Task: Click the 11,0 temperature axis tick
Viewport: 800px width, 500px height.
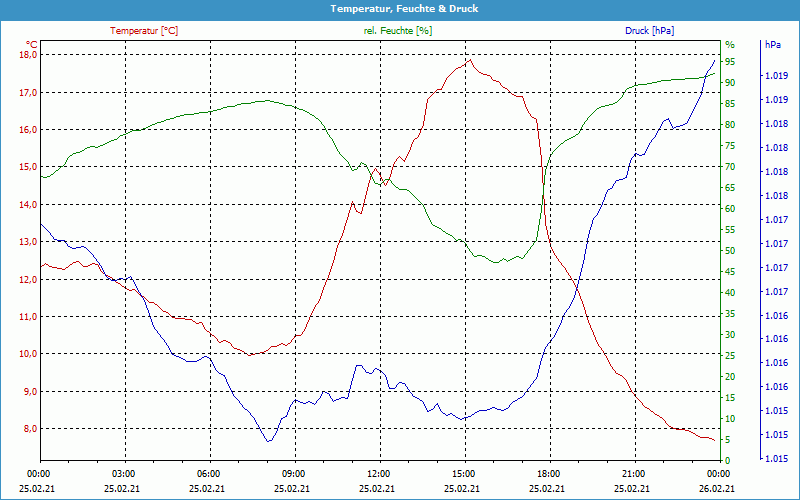Action: [x=29, y=317]
